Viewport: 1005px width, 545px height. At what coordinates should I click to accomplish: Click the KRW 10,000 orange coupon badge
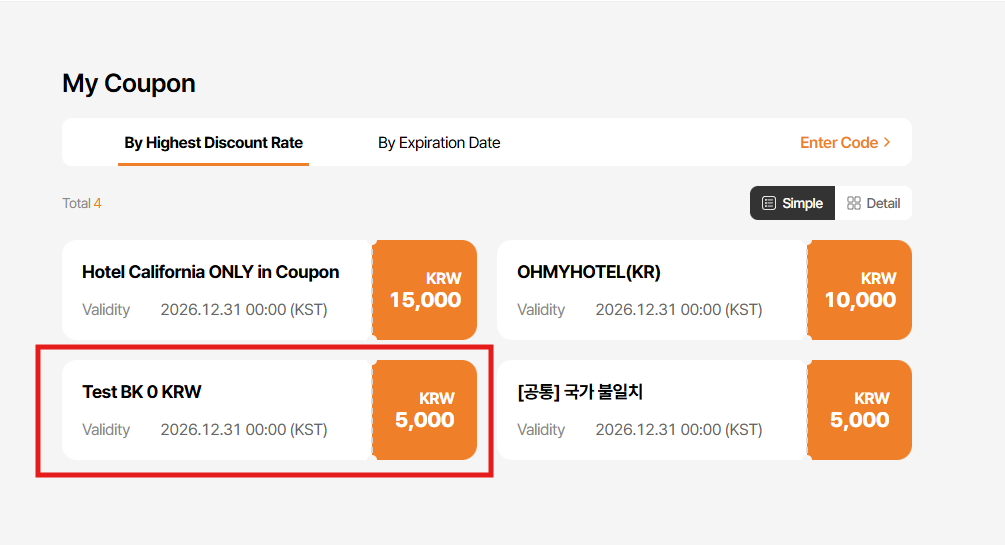(860, 290)
